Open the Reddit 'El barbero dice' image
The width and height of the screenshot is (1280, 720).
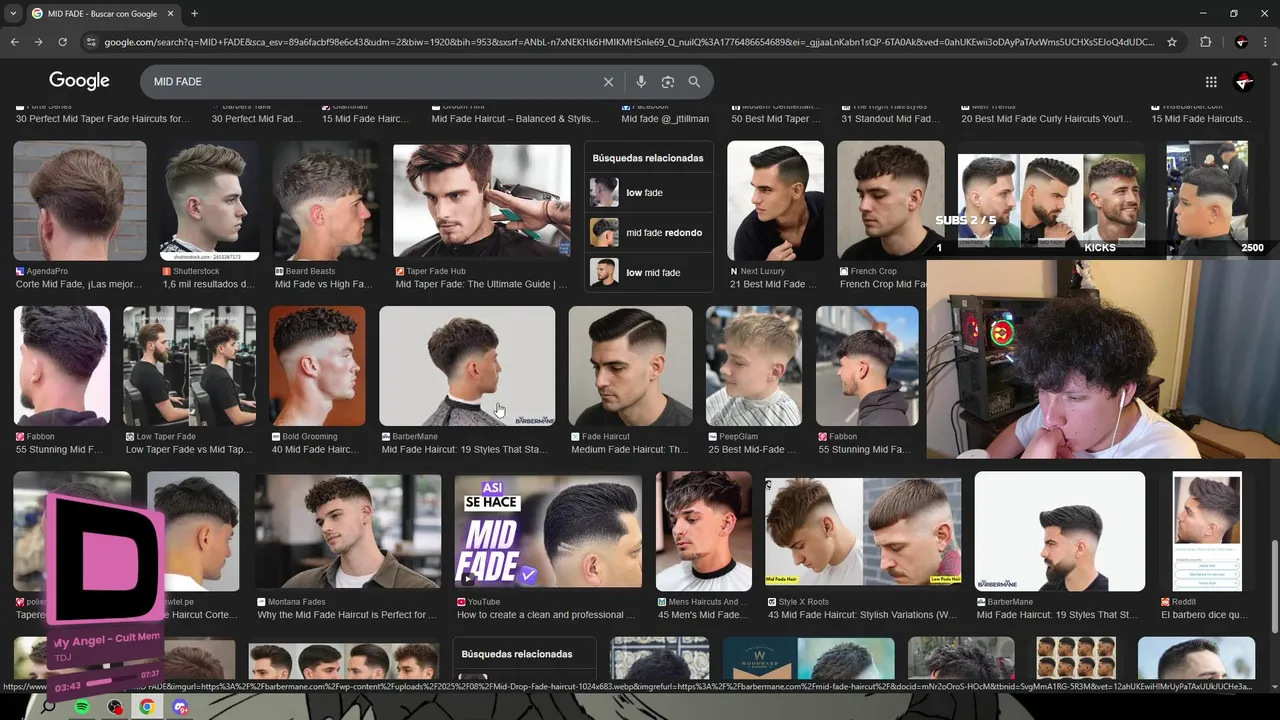(x=1207, y=532)
